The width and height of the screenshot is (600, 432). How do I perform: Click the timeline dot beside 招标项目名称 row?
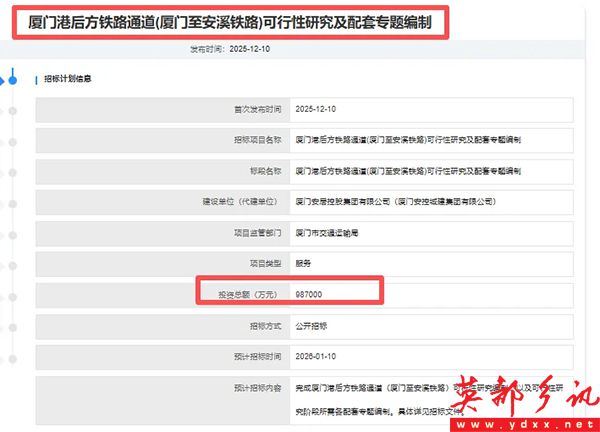[x=12, y=140]
